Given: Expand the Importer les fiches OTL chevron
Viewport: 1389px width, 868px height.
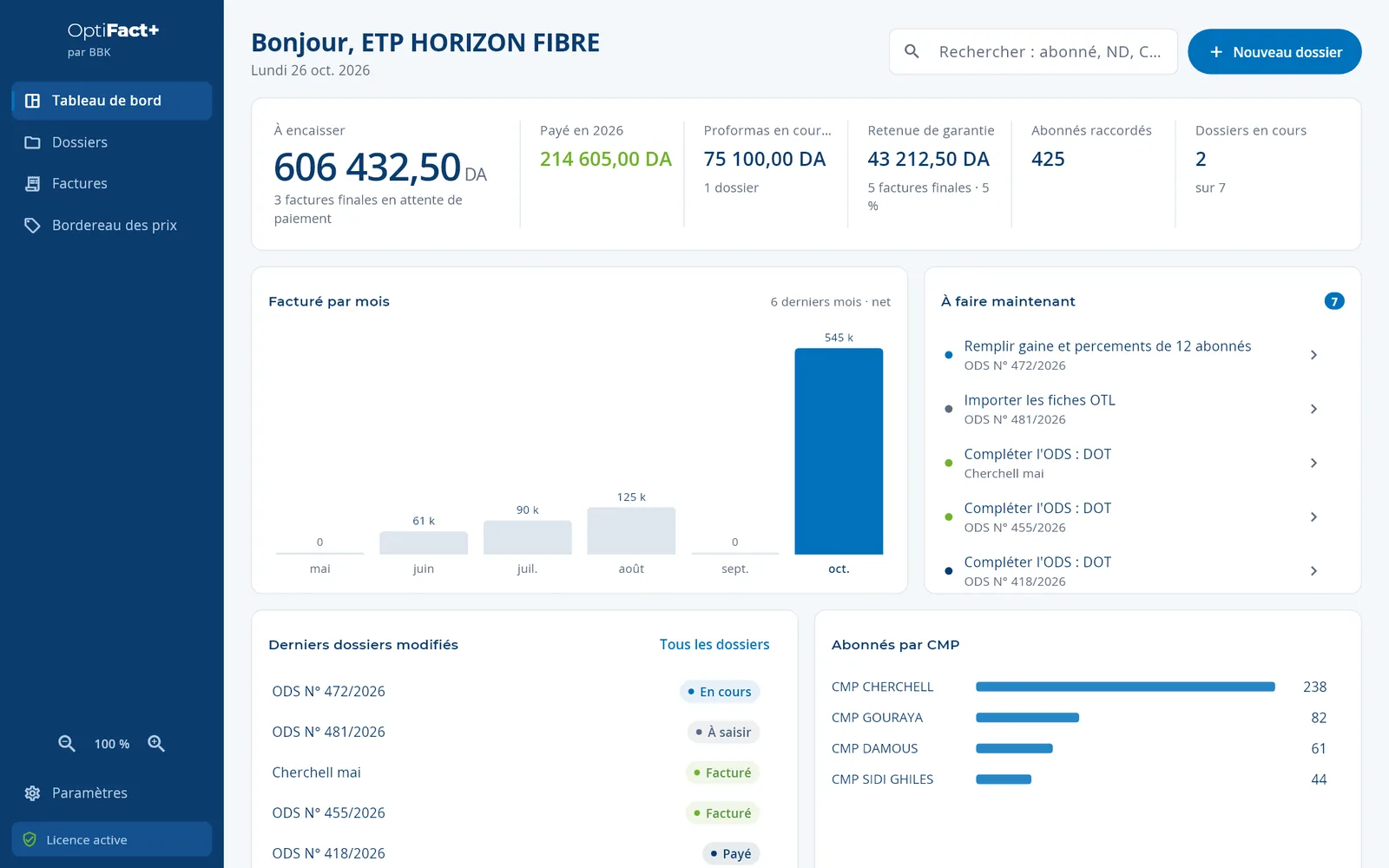Looking at the screenshot, I should click(x=1313, y=409).
